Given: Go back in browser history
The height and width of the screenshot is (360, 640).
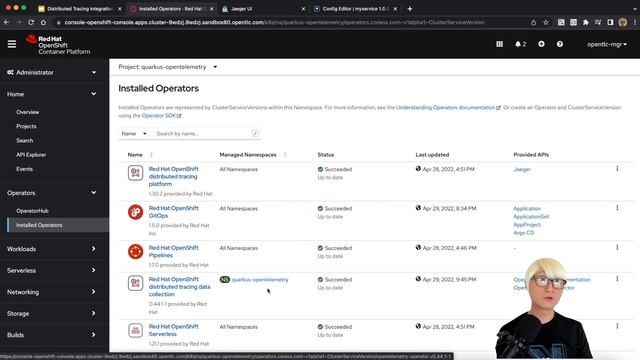Looking at the screenshot, I should pos(7,22).
